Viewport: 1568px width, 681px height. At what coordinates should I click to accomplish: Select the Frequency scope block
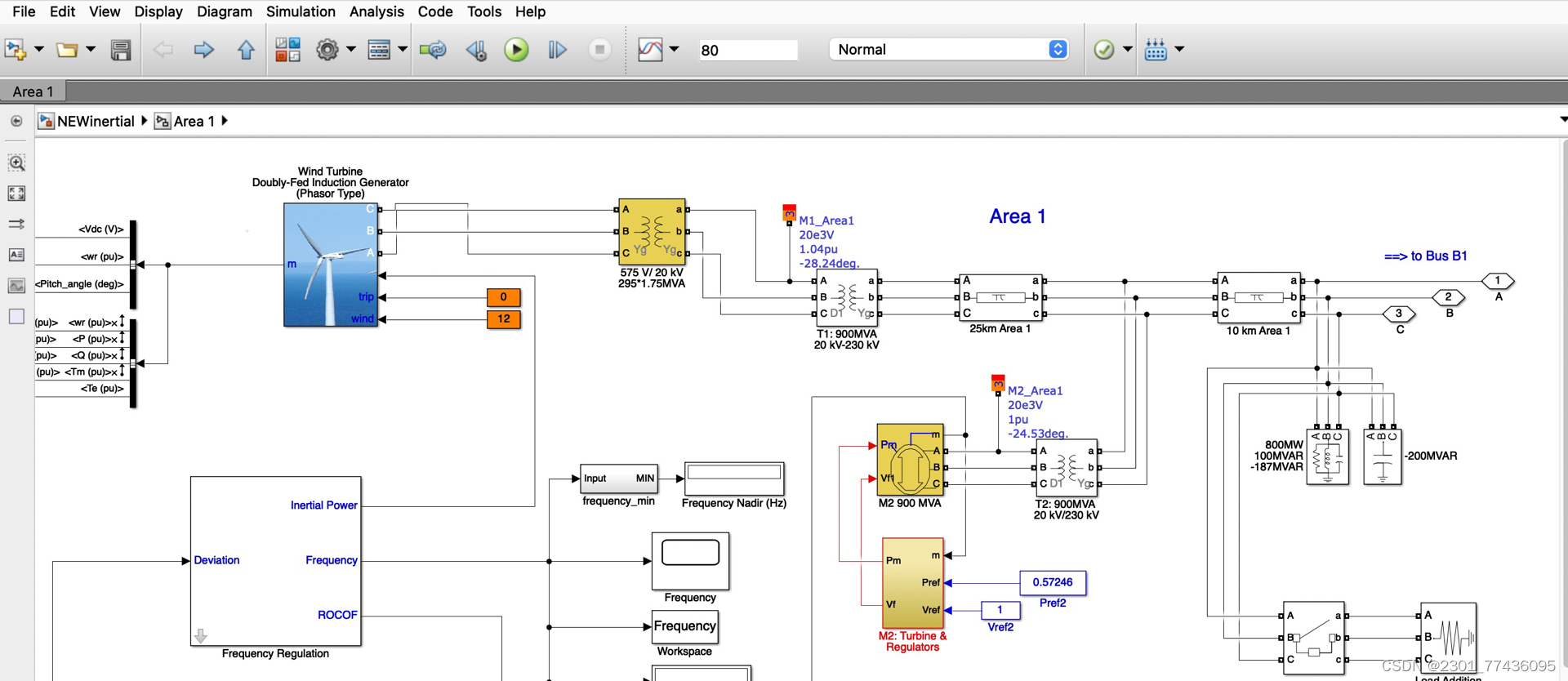pos(690,561)
